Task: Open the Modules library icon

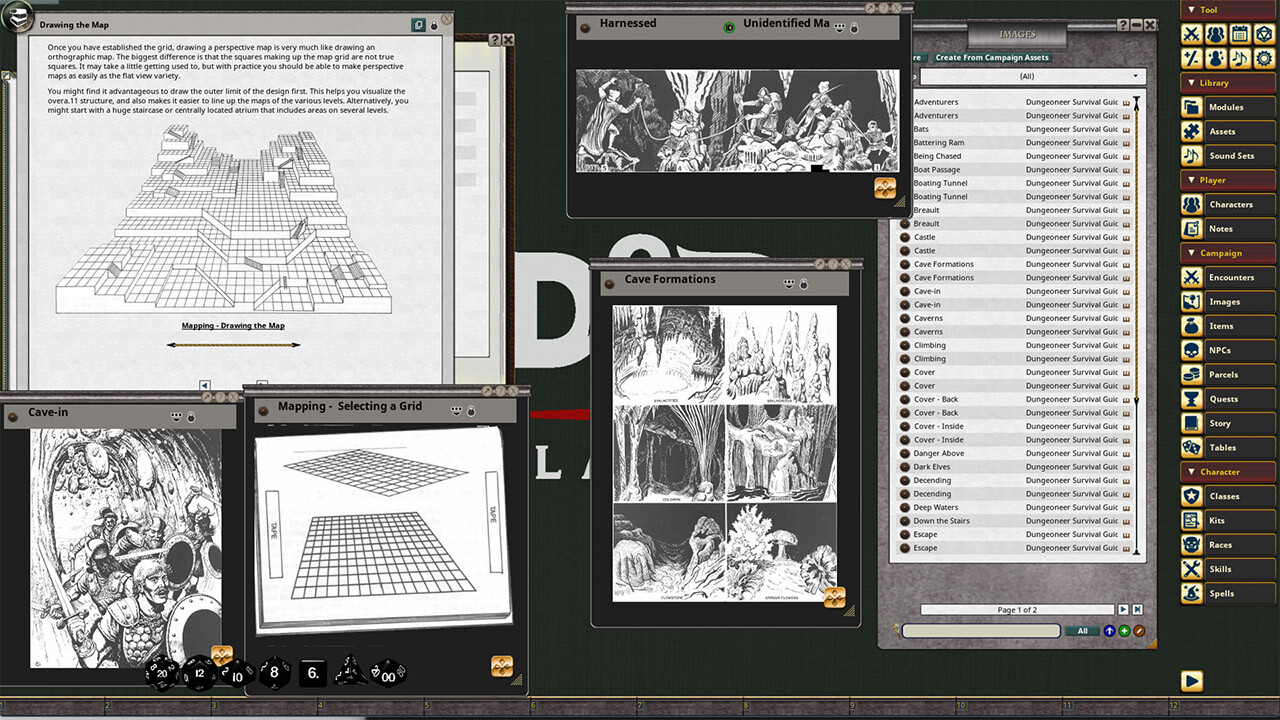Action: point(1191,107)
